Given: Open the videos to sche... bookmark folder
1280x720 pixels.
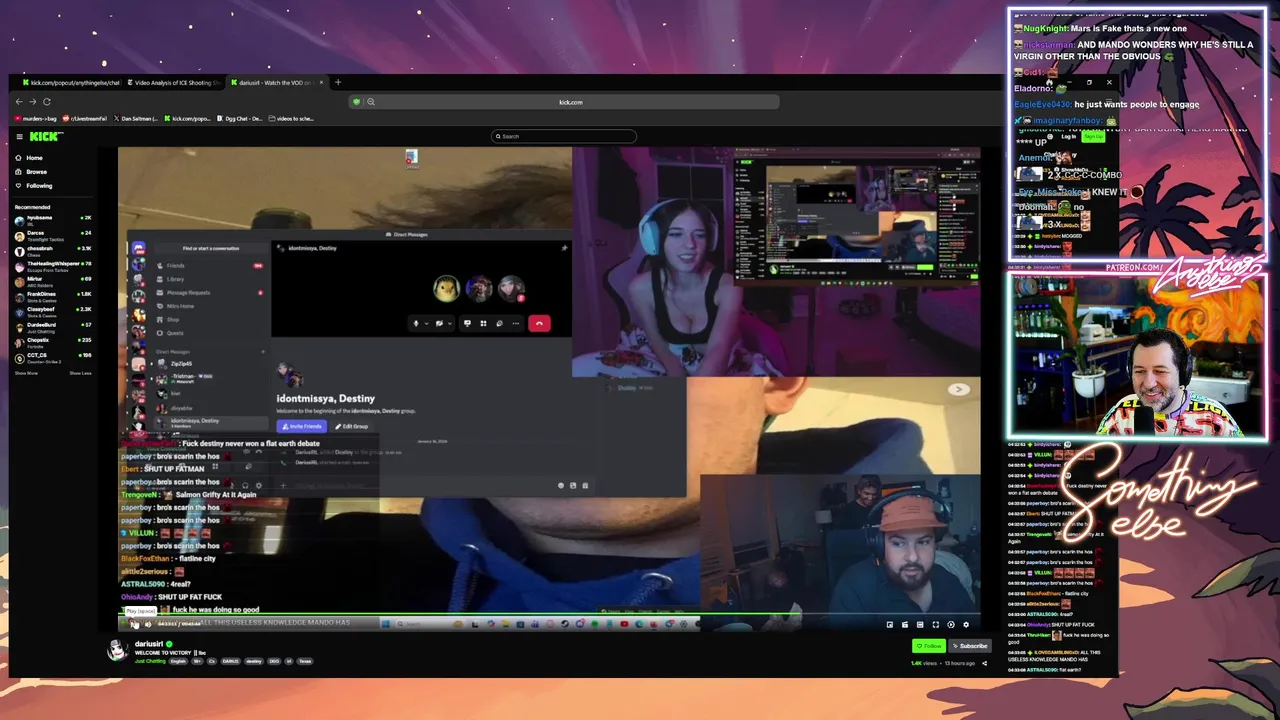Looking at the screenshot, I should 291,119.
